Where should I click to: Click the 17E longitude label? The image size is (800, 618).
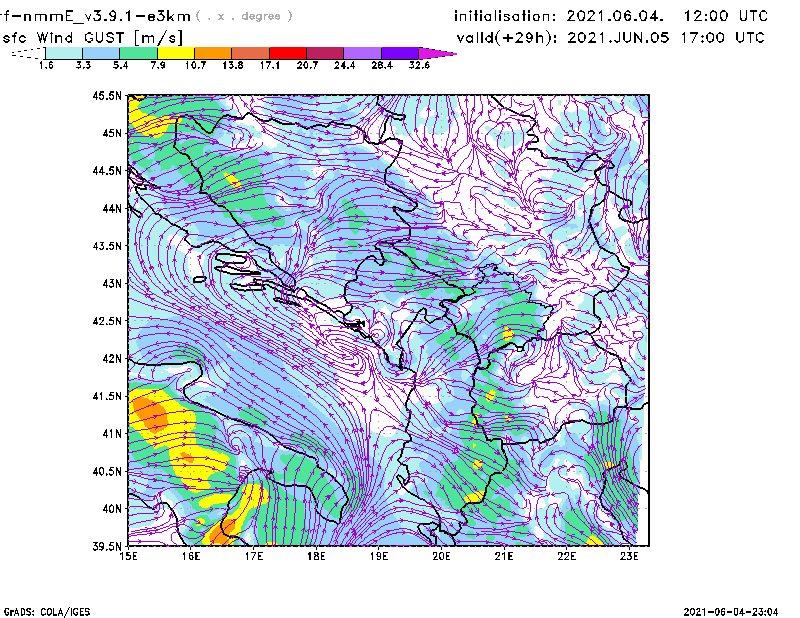pos(254,556)
